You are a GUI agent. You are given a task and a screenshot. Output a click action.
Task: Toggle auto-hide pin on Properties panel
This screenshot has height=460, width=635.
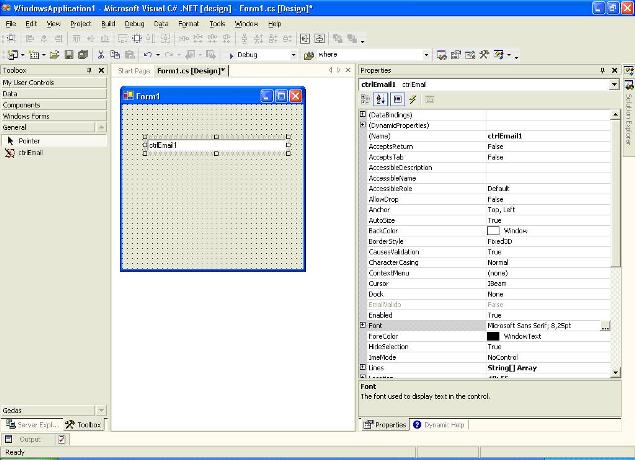[x=602, y=70]
